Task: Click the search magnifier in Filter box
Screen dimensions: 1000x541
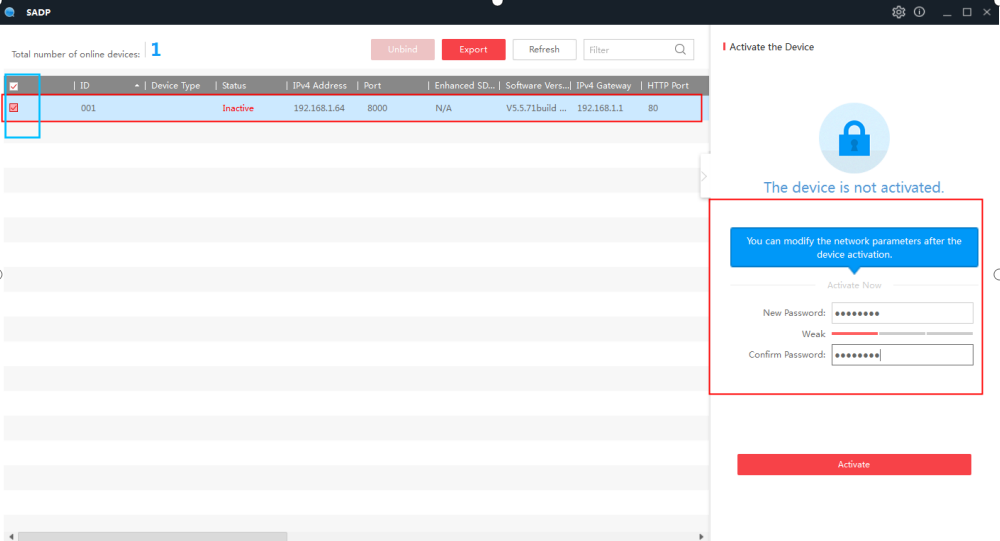Action: [x=680, y=49]
